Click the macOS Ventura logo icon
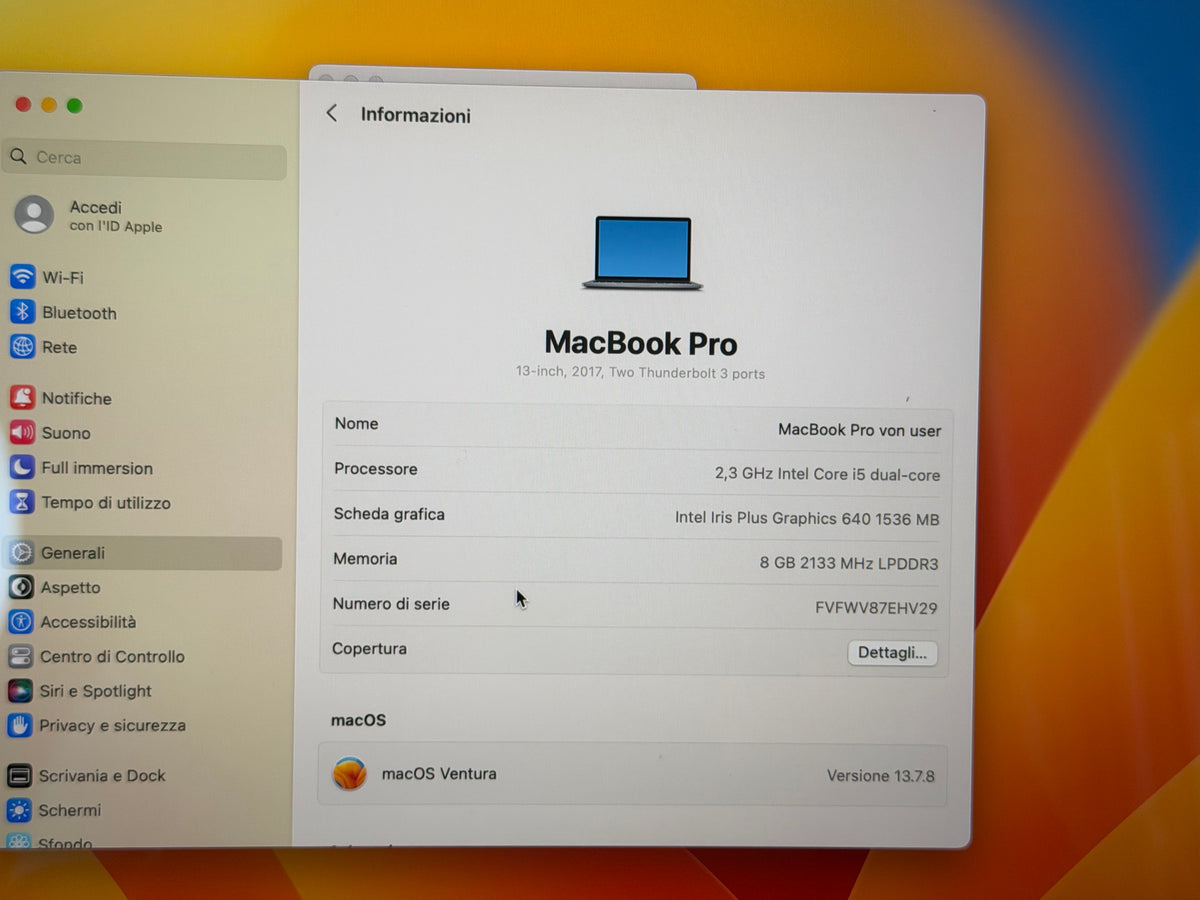Viewport: 1200px width, 900px height. pyautogui.click(x=349, y=773)
